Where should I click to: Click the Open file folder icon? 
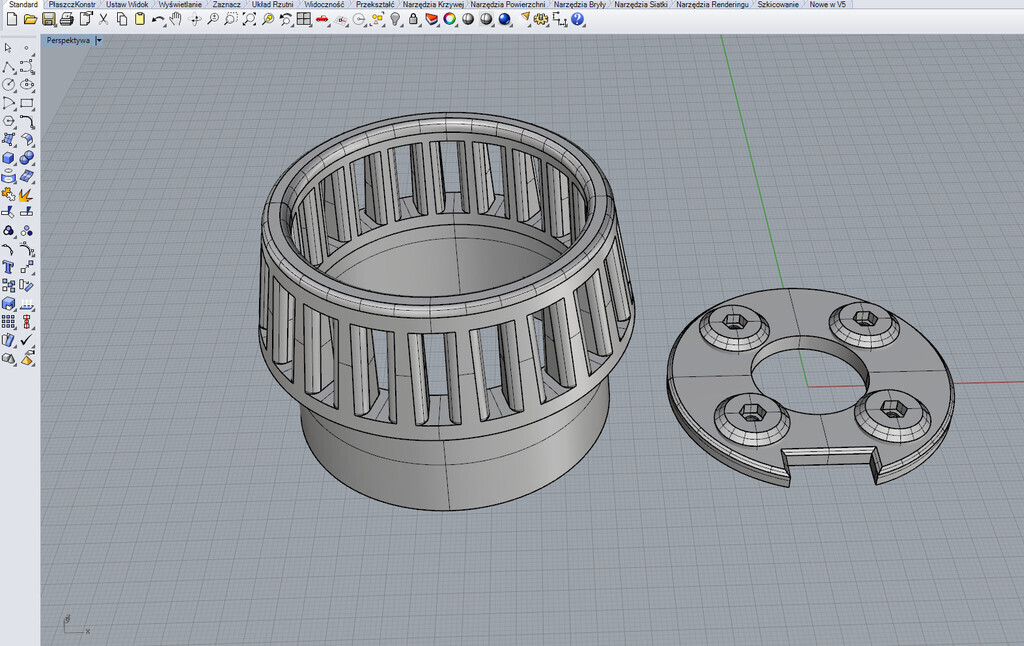tap(29, 19)
